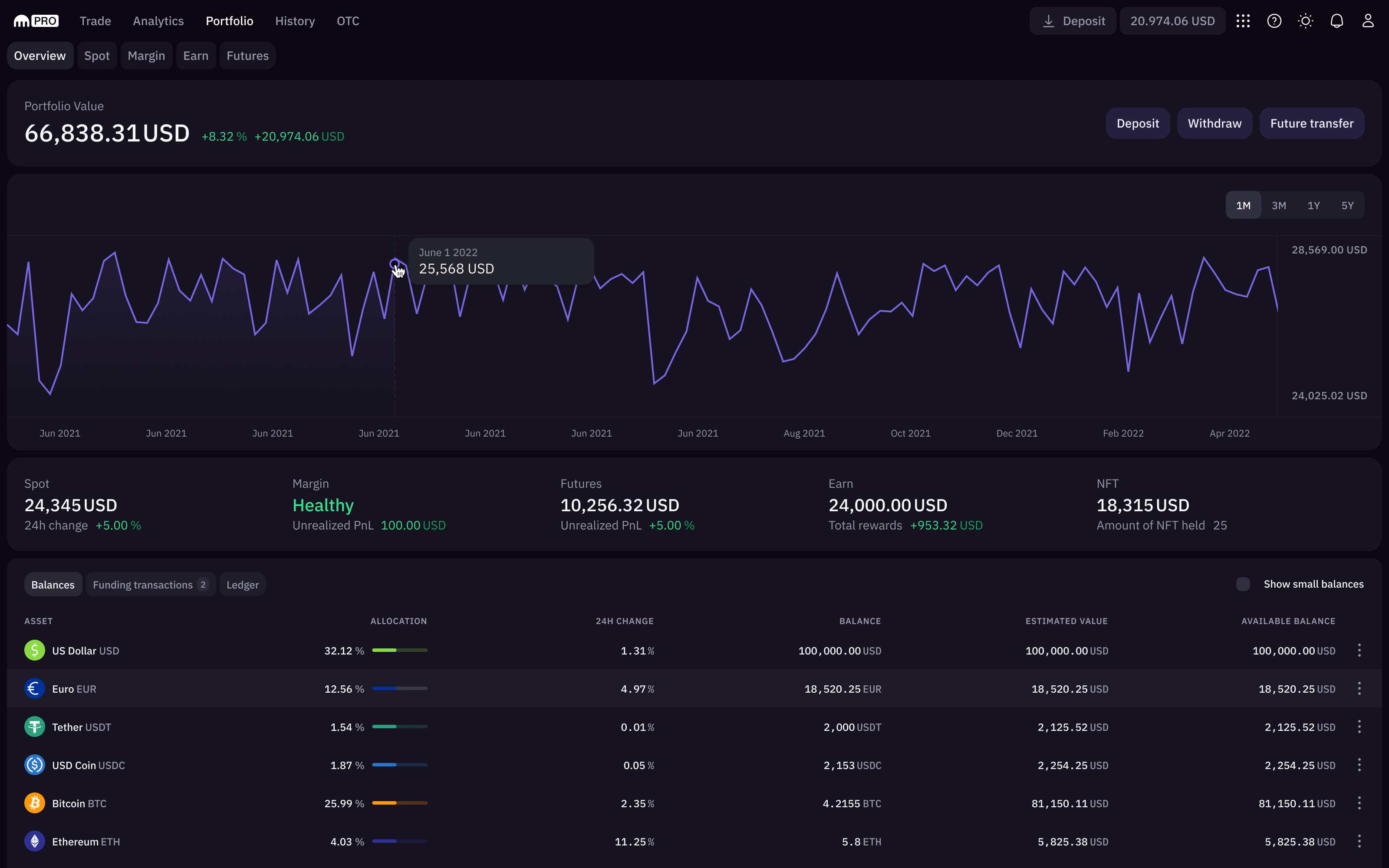The image size is (1389, 868).
Task: Click the Future transfer button
Action: [x=1312, y=123]
